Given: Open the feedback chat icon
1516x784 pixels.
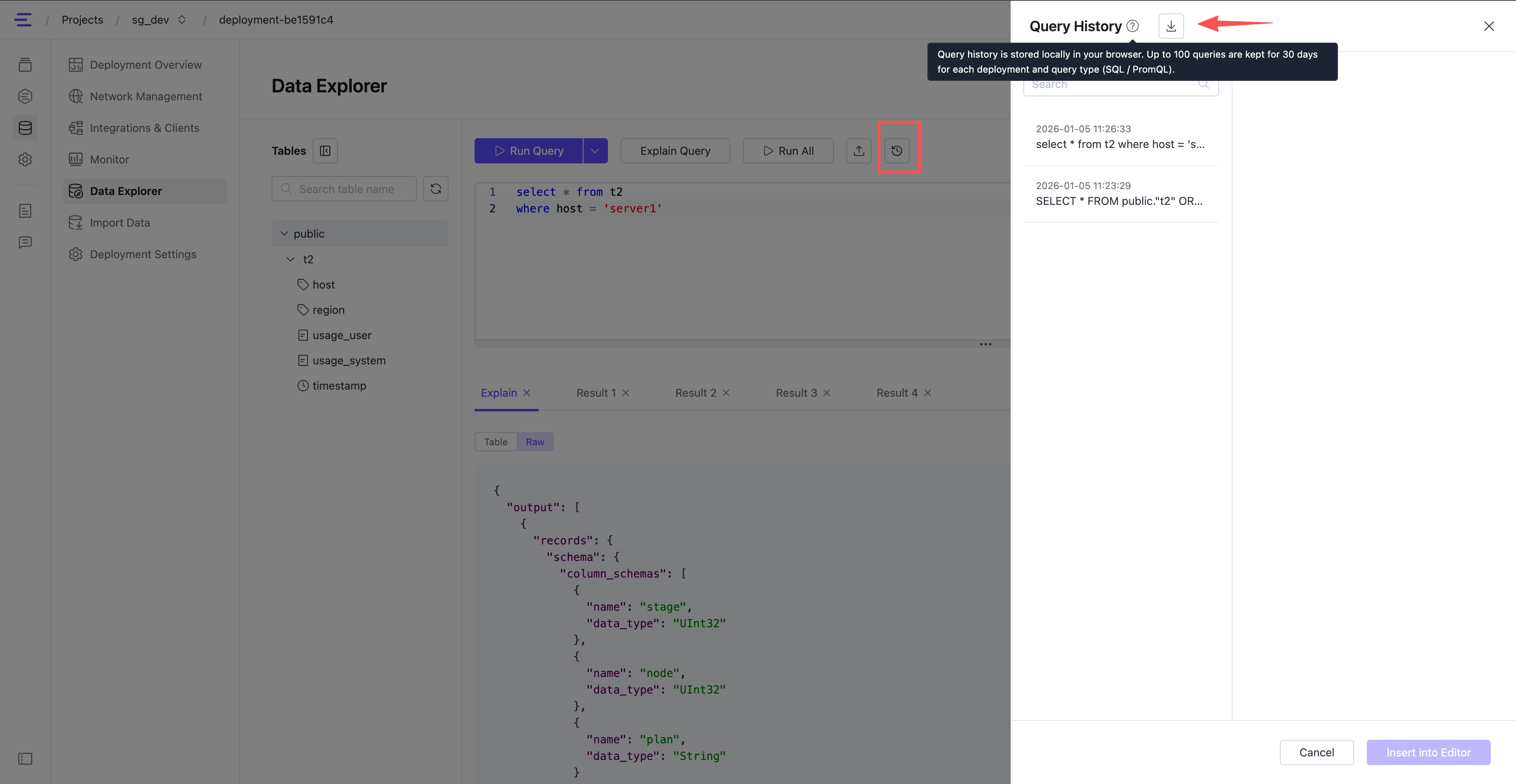Looking at the screenshot, I should click(25, 242).
